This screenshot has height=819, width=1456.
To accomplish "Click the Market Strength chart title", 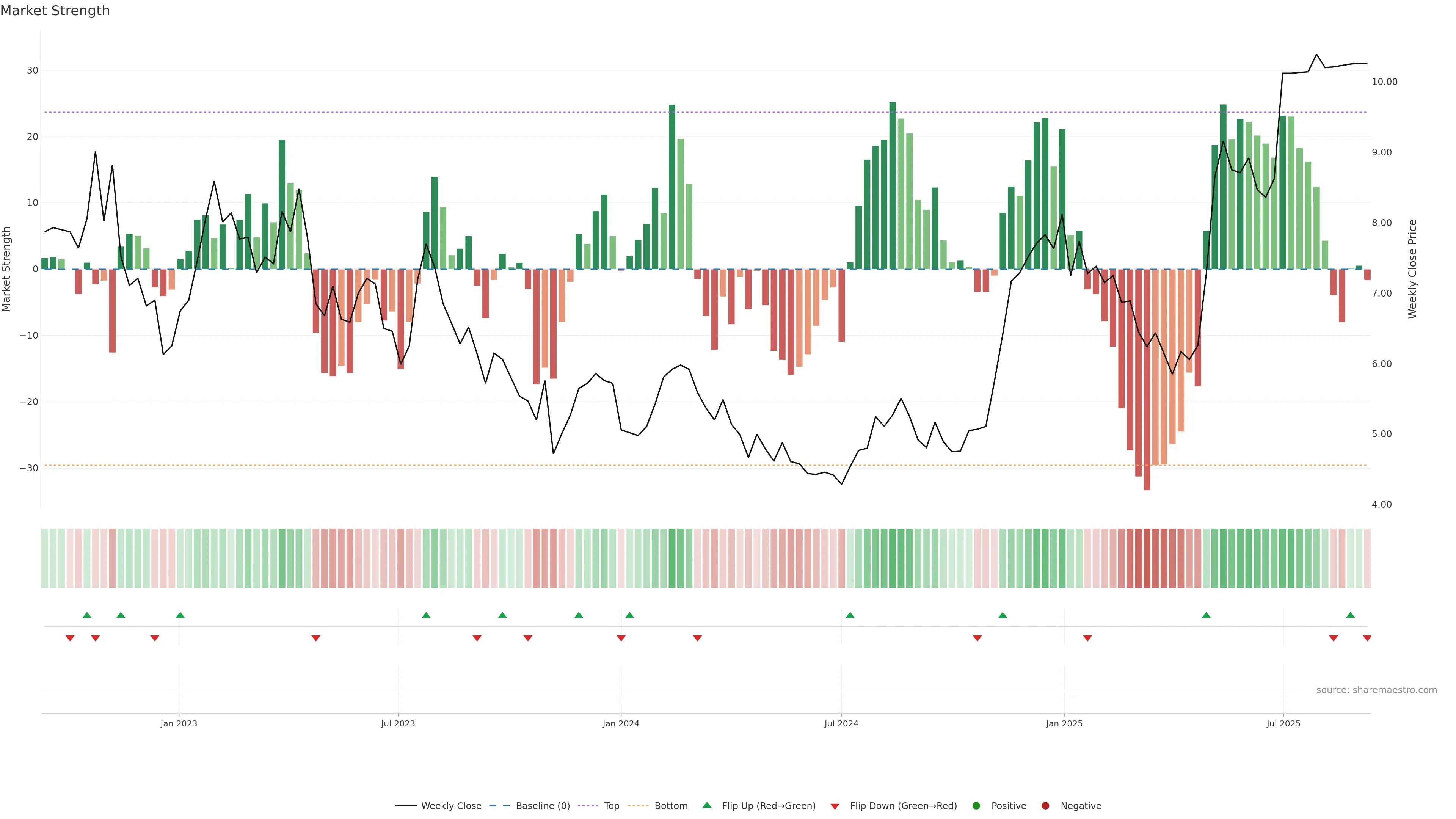I will click(55, 11).
